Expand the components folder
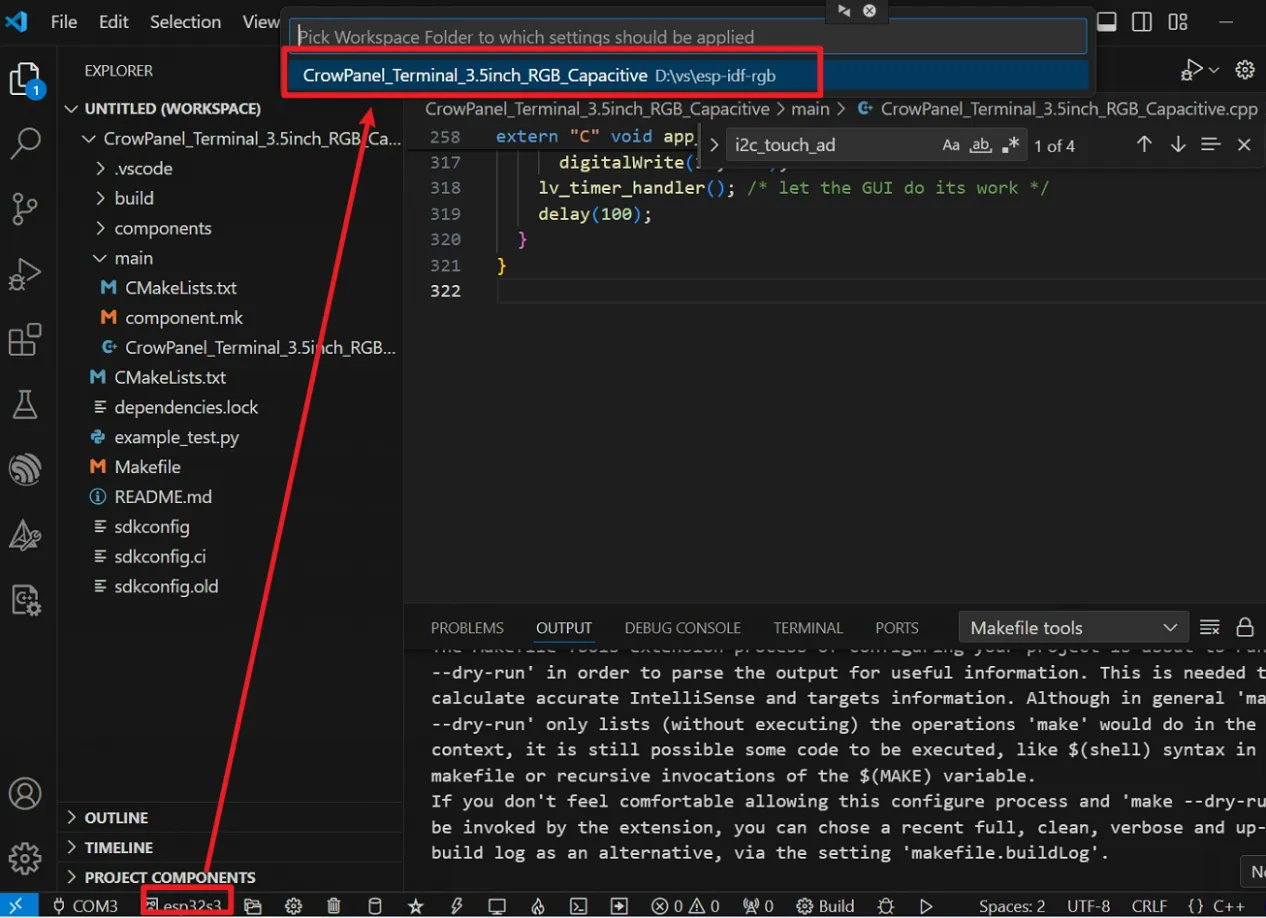Image resolution: width=1266 pixels, height=918 pixels. coord(162,228)
